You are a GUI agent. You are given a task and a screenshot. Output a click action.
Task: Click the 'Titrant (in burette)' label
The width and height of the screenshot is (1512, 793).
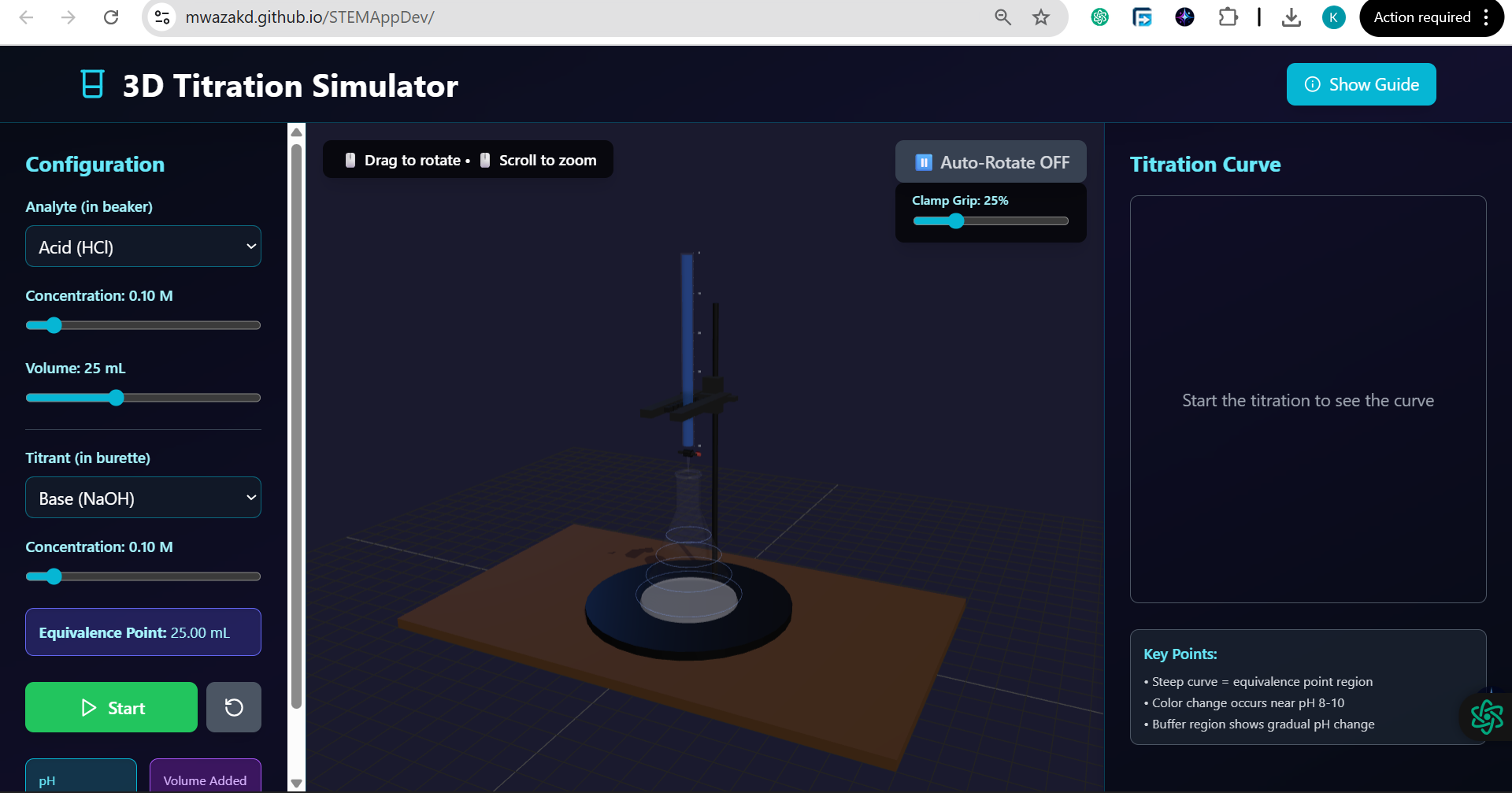87,458
